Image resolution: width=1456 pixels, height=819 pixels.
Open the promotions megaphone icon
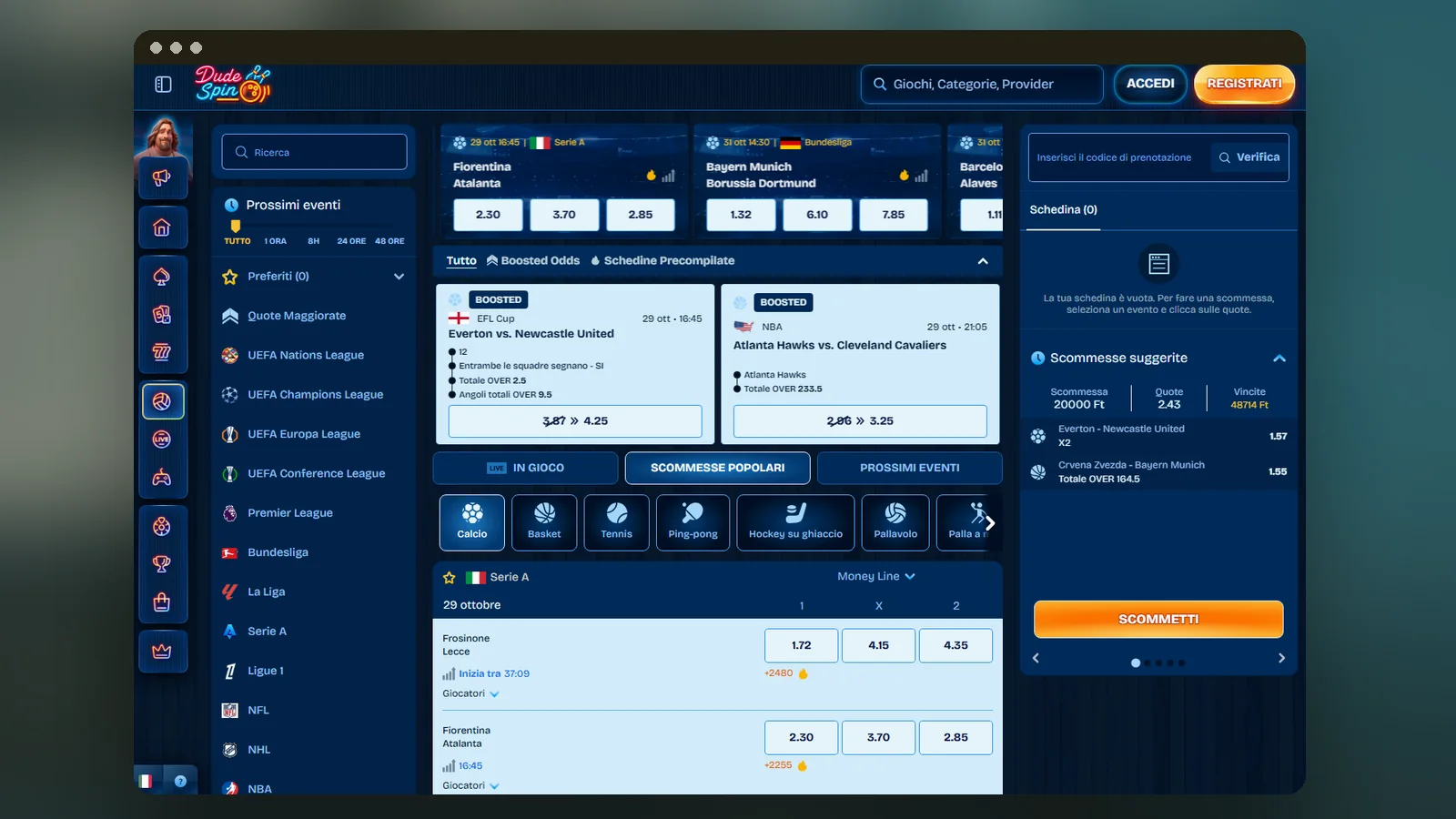point(162,177)
